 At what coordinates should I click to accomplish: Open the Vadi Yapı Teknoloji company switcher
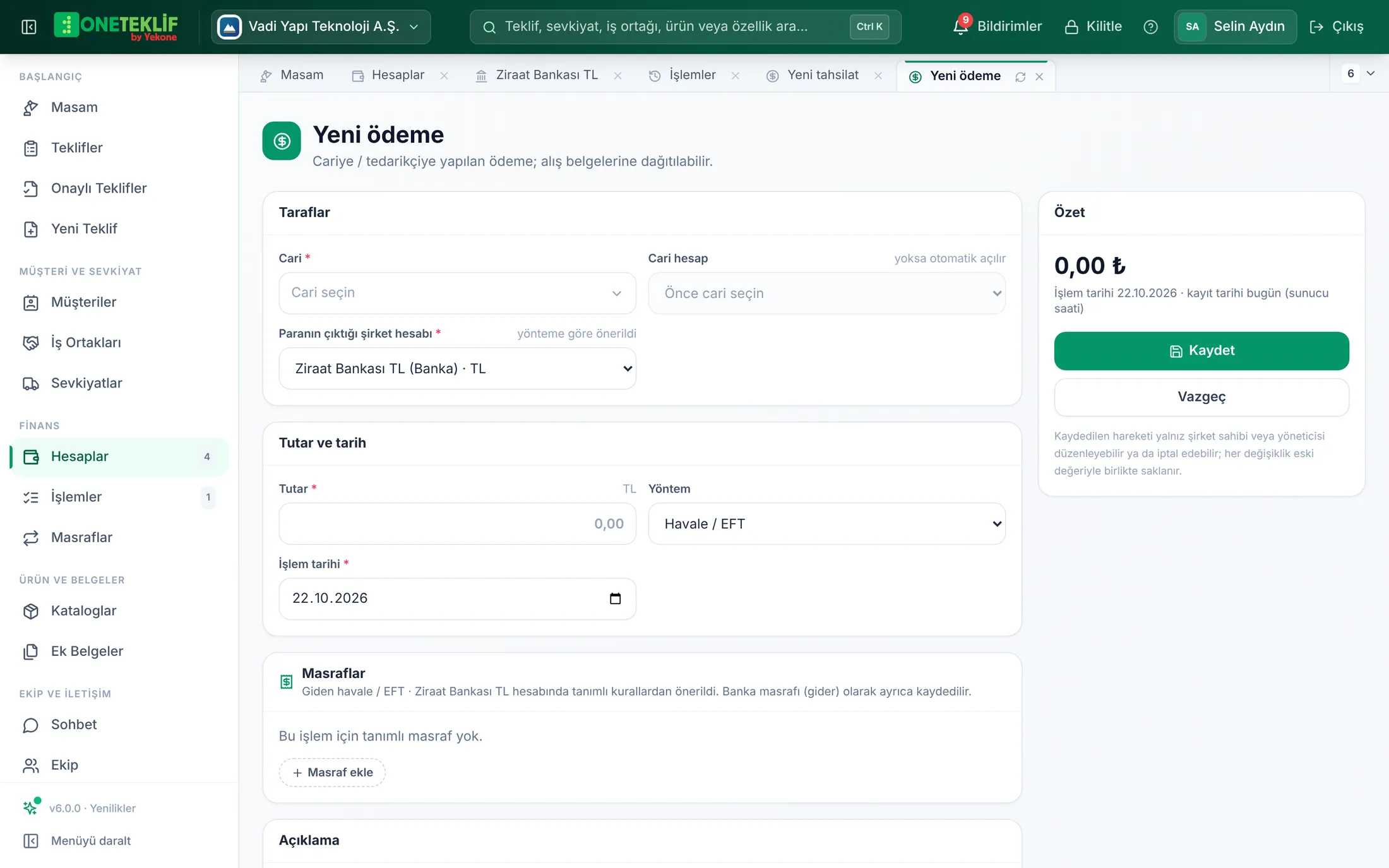(321, 27)
